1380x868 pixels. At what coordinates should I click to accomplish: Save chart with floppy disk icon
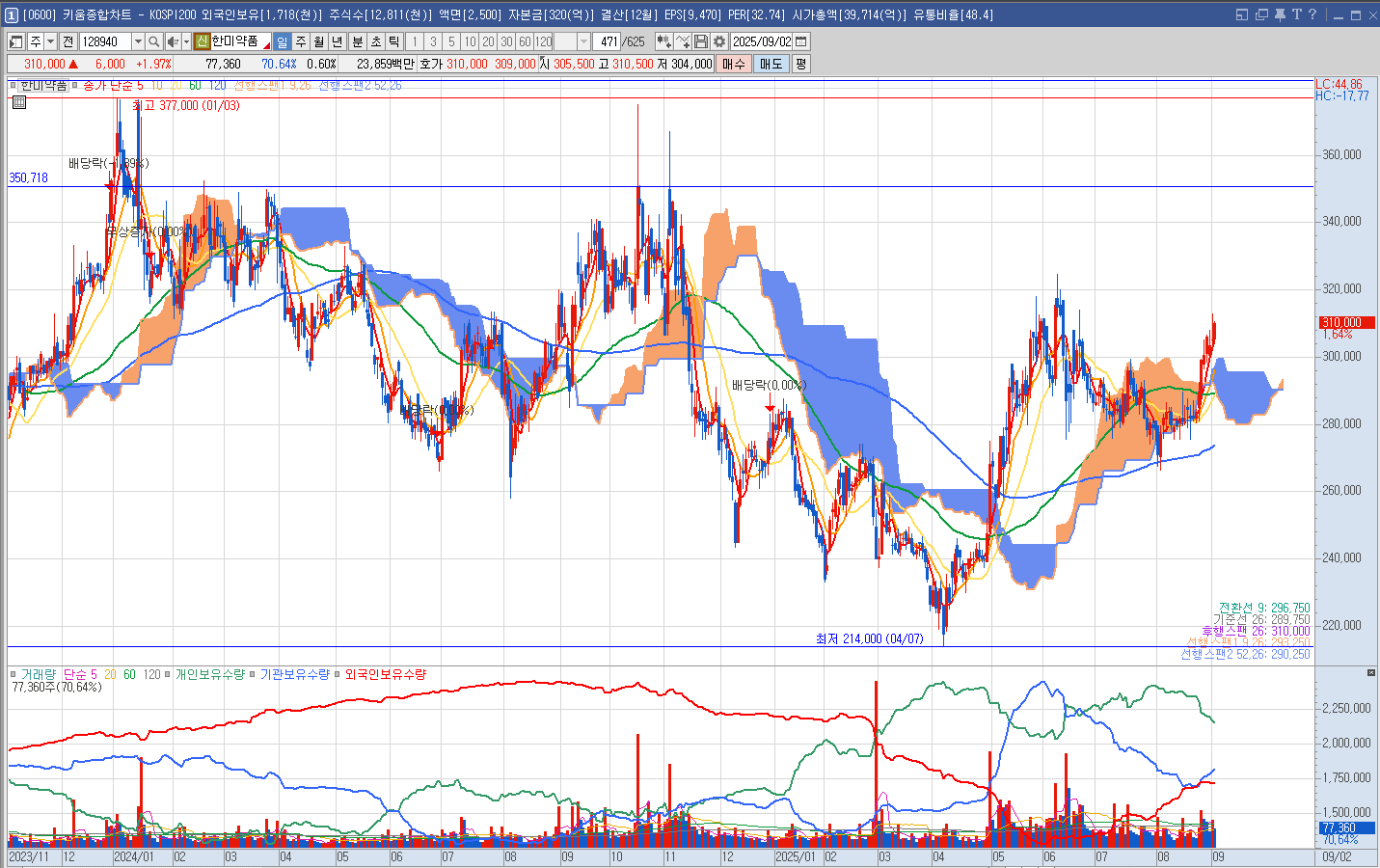tap(701, 41)
